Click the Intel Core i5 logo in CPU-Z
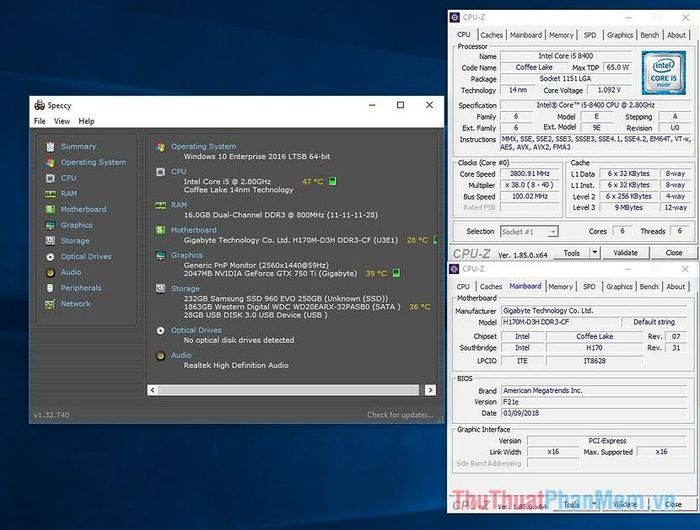The height and width of the screenshot is (530, 700). 663,73
